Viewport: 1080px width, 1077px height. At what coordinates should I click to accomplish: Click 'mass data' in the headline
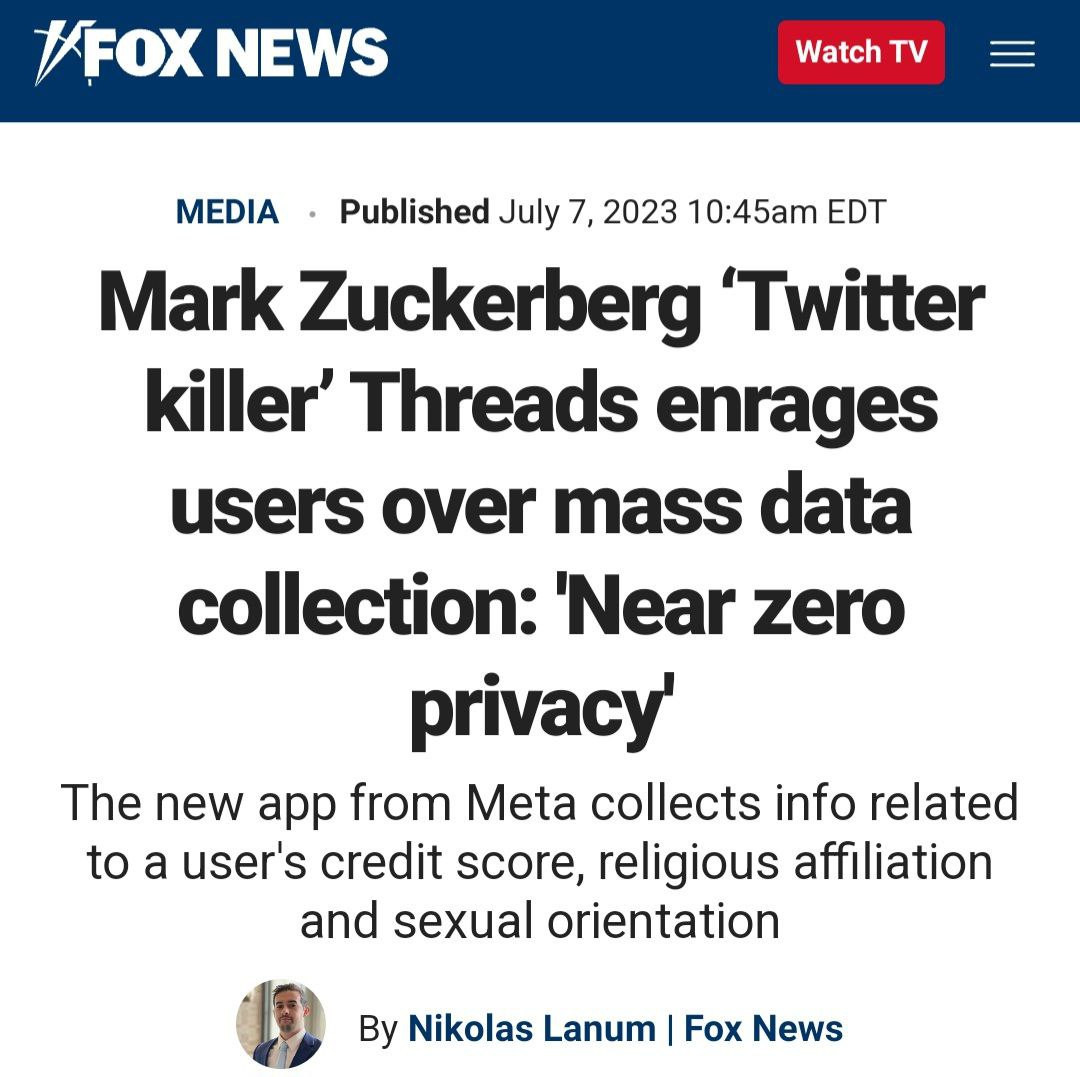732,506
